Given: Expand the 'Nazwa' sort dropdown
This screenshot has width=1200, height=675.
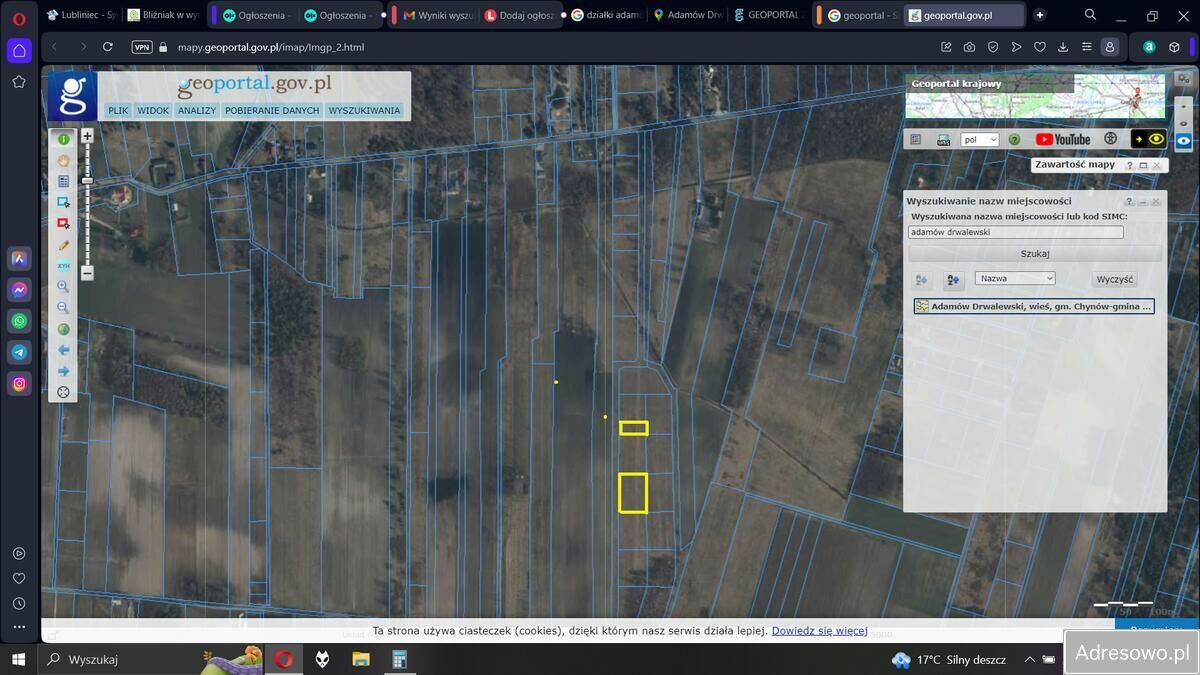Looking at the screenshot, I should 1015,279.
